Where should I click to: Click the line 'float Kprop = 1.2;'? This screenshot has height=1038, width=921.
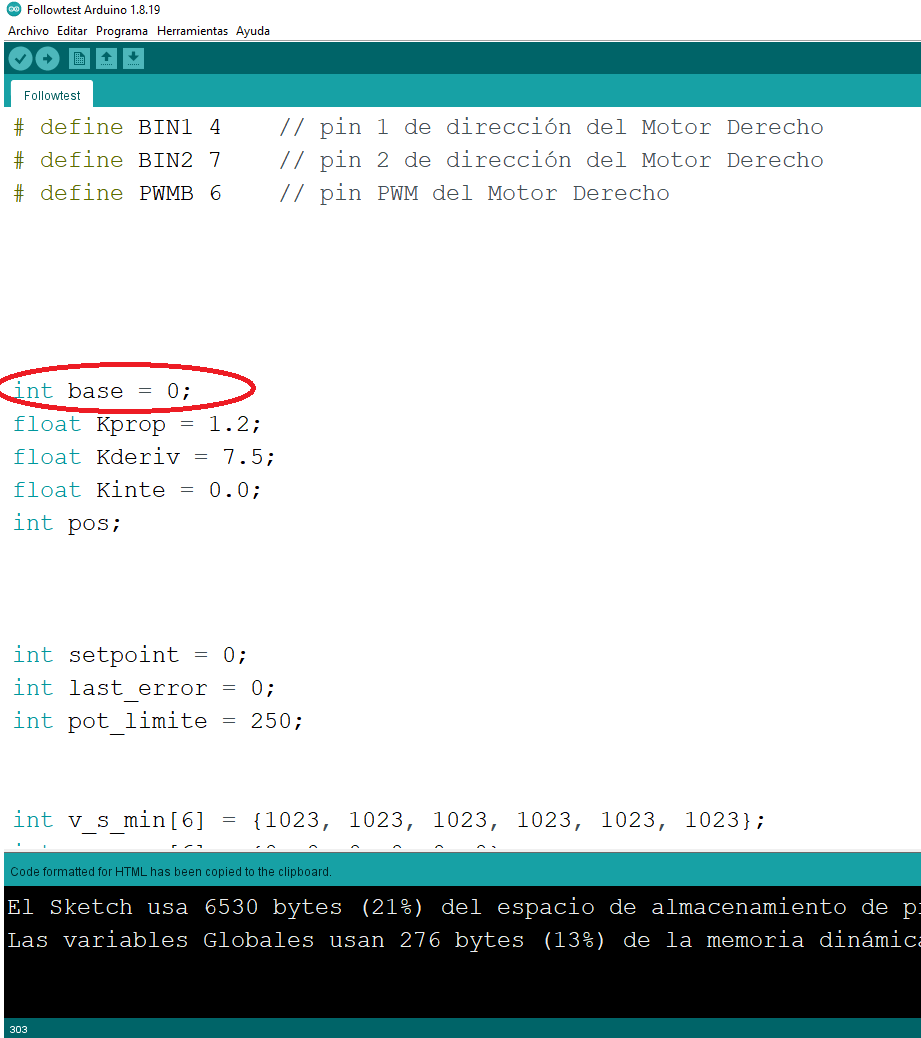coord(137,424)
